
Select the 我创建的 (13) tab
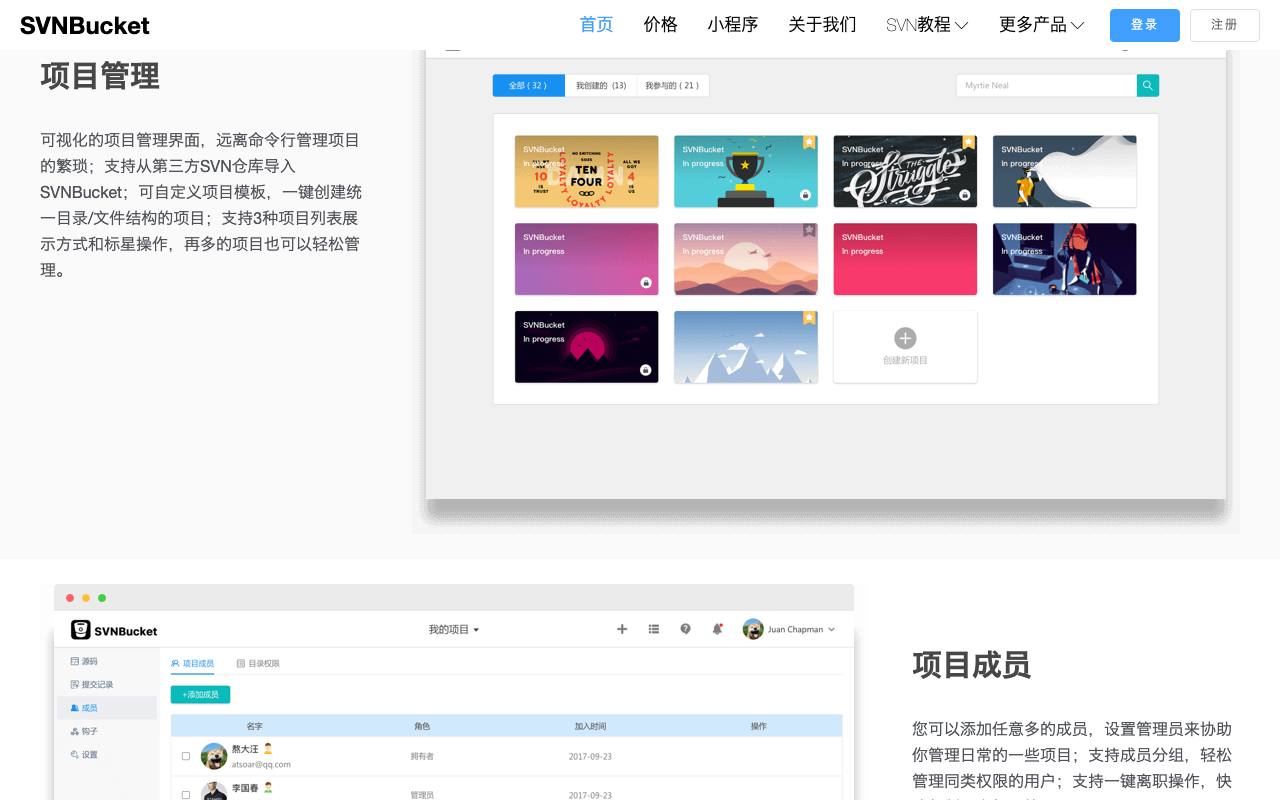(x=601, y=86)
